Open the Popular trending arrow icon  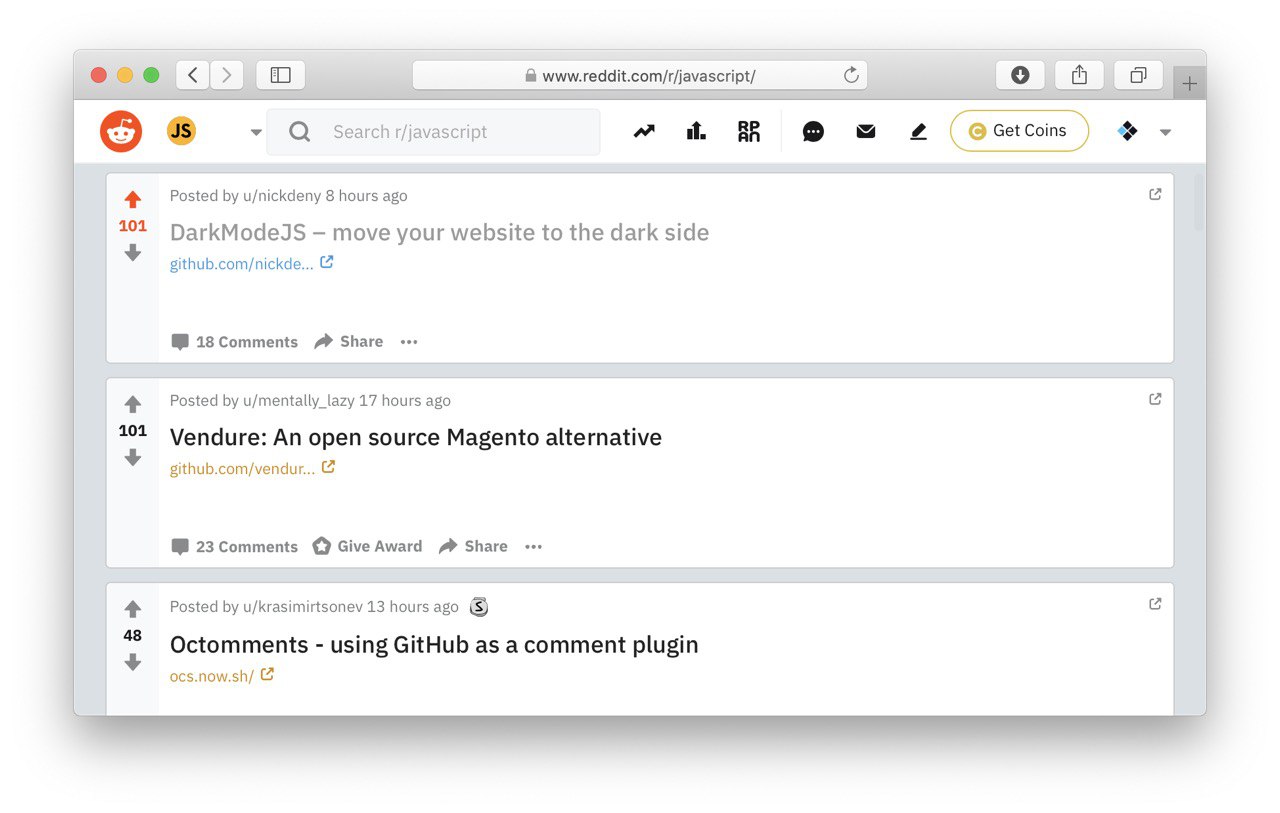[644, 131]
